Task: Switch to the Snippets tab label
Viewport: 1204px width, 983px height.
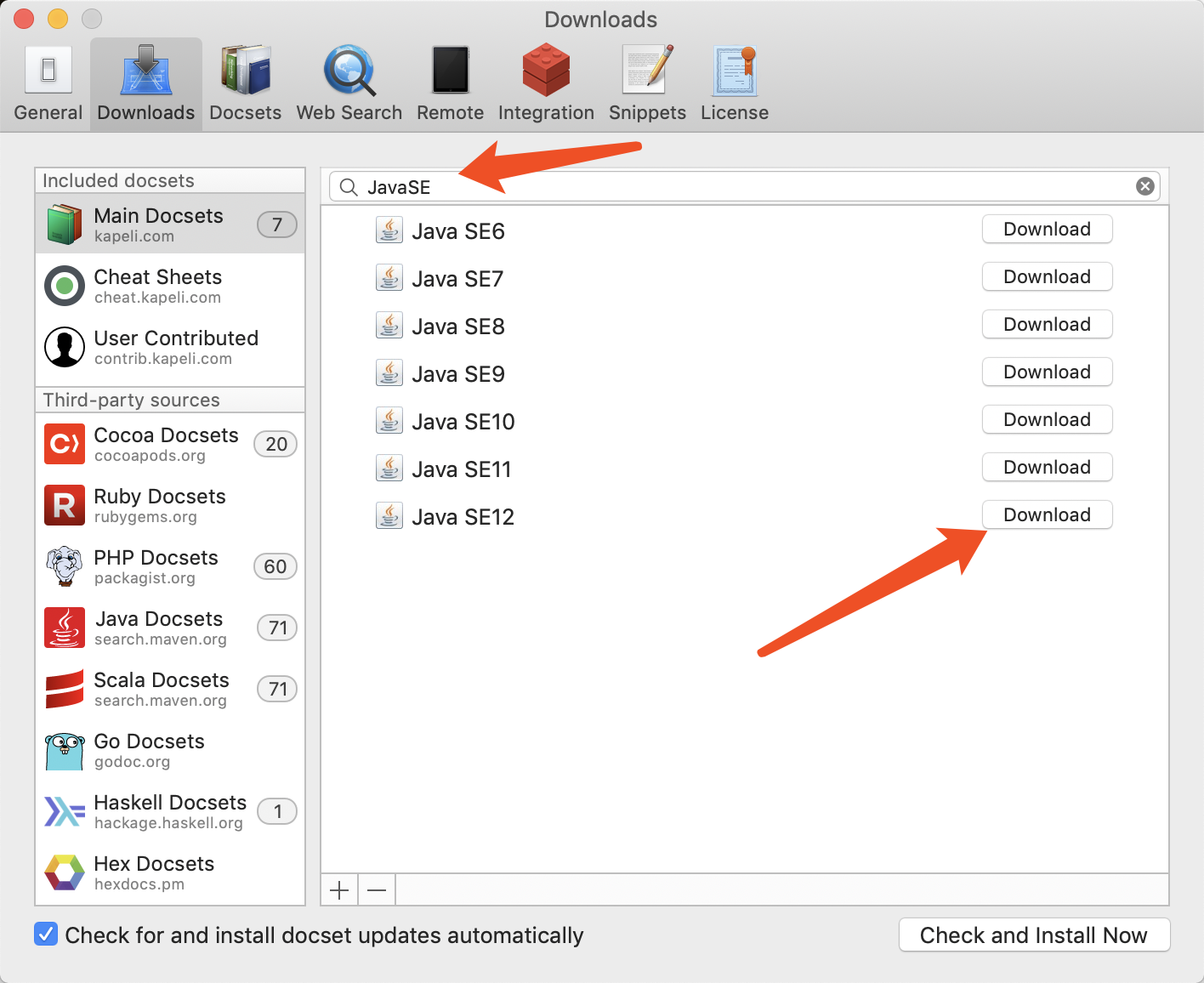Action: tap(648, 113)
